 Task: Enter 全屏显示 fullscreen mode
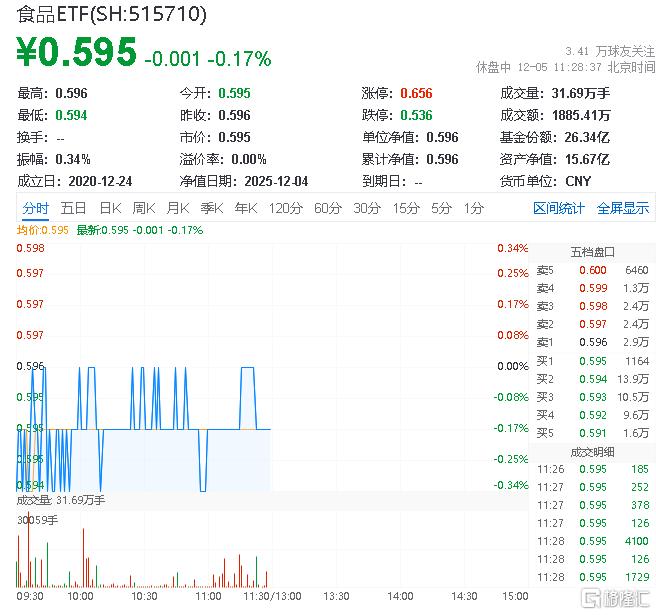tap(622, 208)
